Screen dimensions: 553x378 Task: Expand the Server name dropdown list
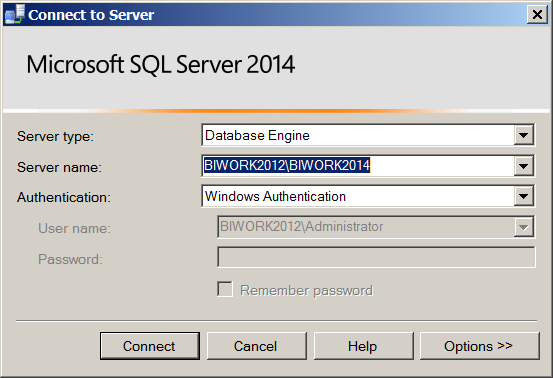(x=523, y=166)
